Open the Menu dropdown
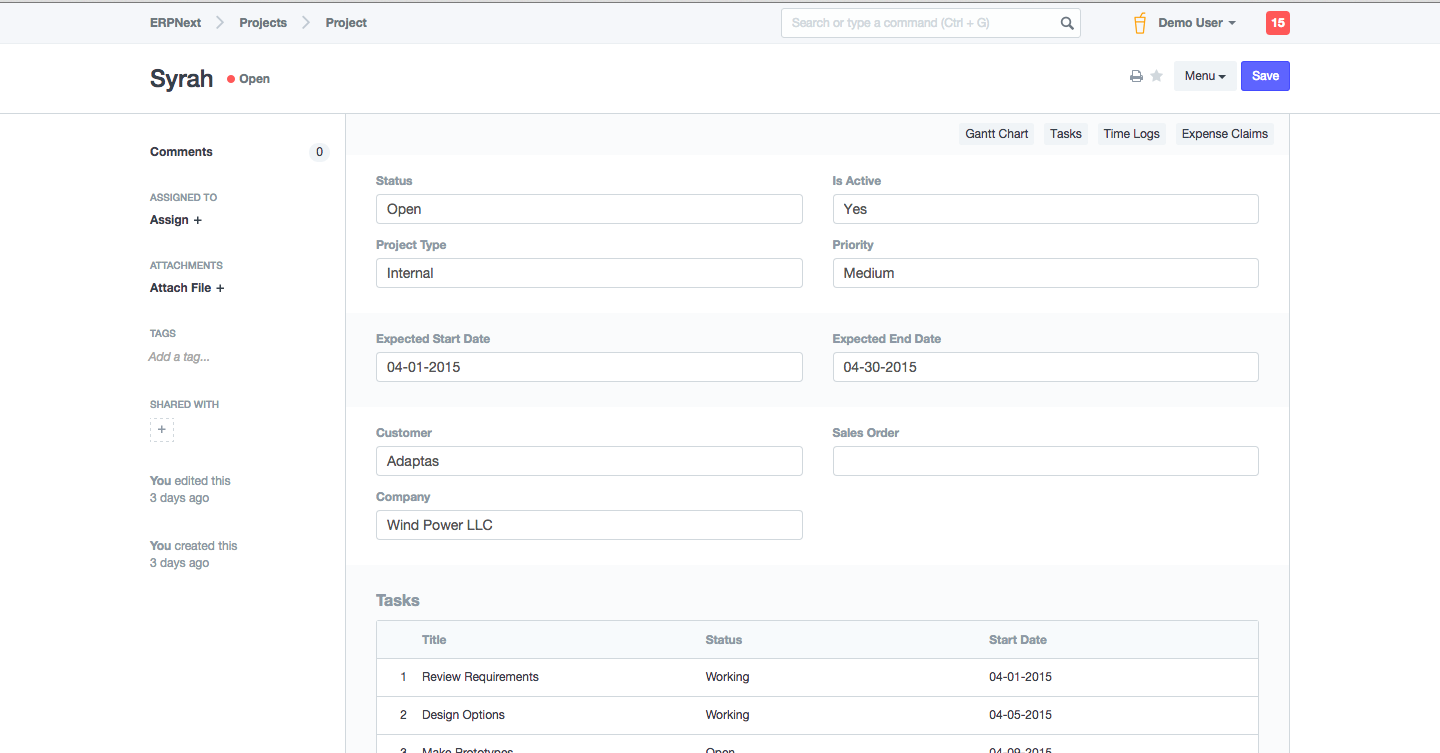This screenshot has height=753, width=1440. [x=1204, y=76]
